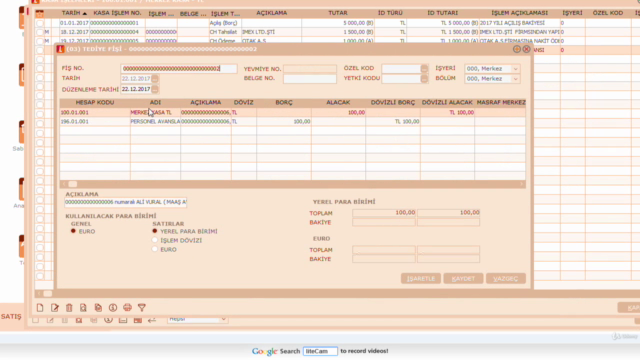Tick the row checkbox for 19.12.2017 entry
The width and height of the screenshot is (640, 360).
tap(40, 41)
